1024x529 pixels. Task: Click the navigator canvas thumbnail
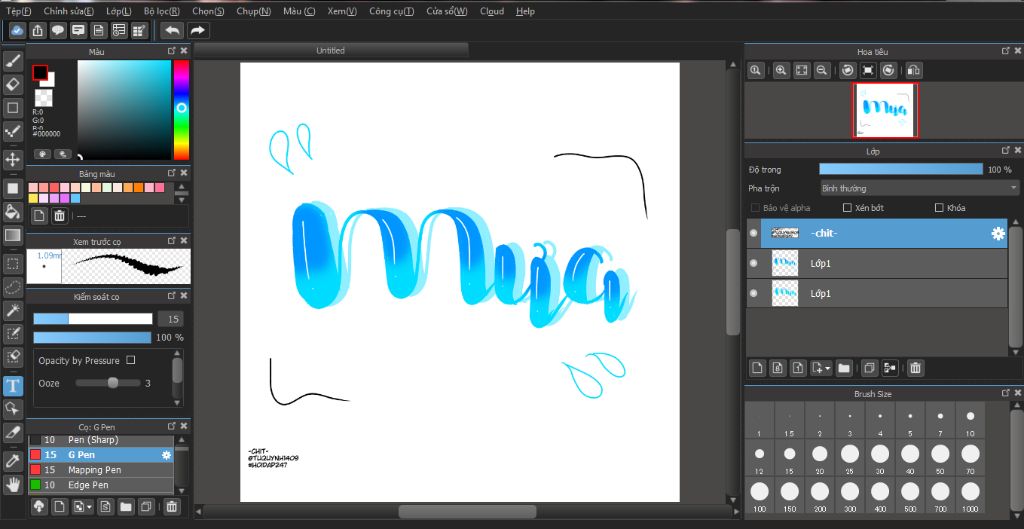pos(885,110)
